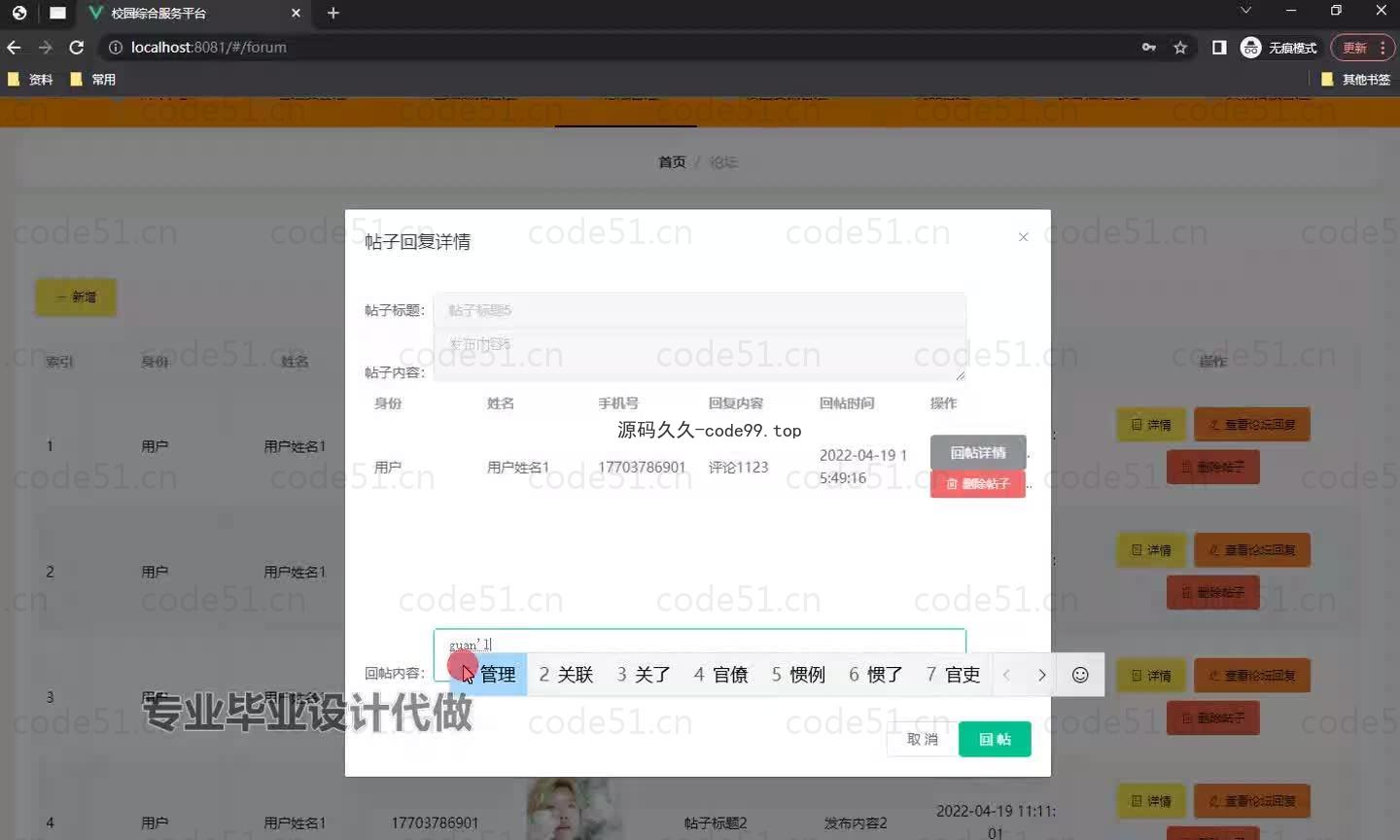Show previous IME candidates page arrow
Image resolution: width=1400 pixels, height=840 pixels.
tap(1007, 675)
